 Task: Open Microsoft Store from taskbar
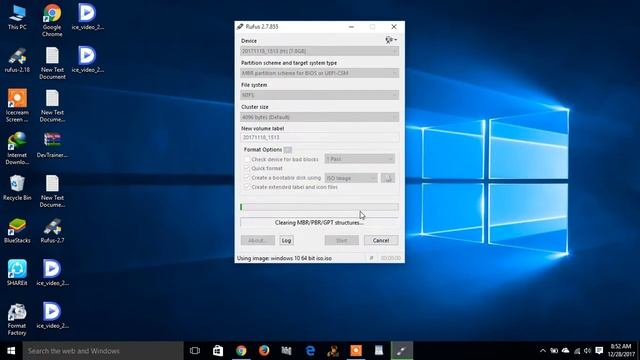[218, 351]
